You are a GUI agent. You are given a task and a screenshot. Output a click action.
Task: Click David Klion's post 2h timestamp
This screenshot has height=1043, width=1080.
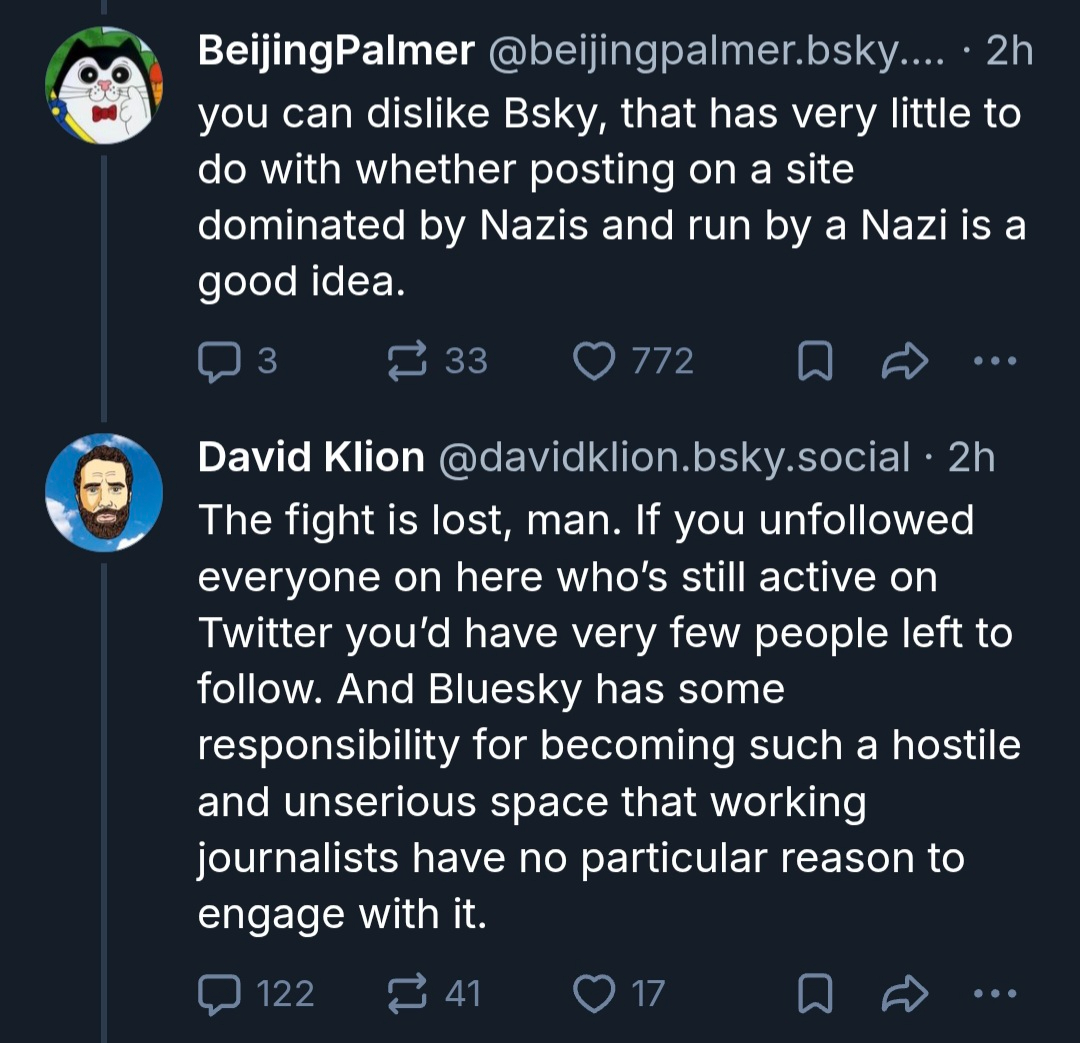(x=971, y=457)
